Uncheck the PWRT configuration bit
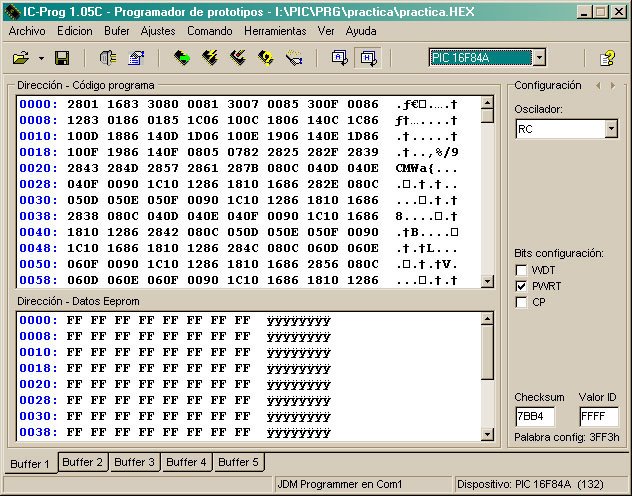Screen dimensions: 632x496 point(521,286)
